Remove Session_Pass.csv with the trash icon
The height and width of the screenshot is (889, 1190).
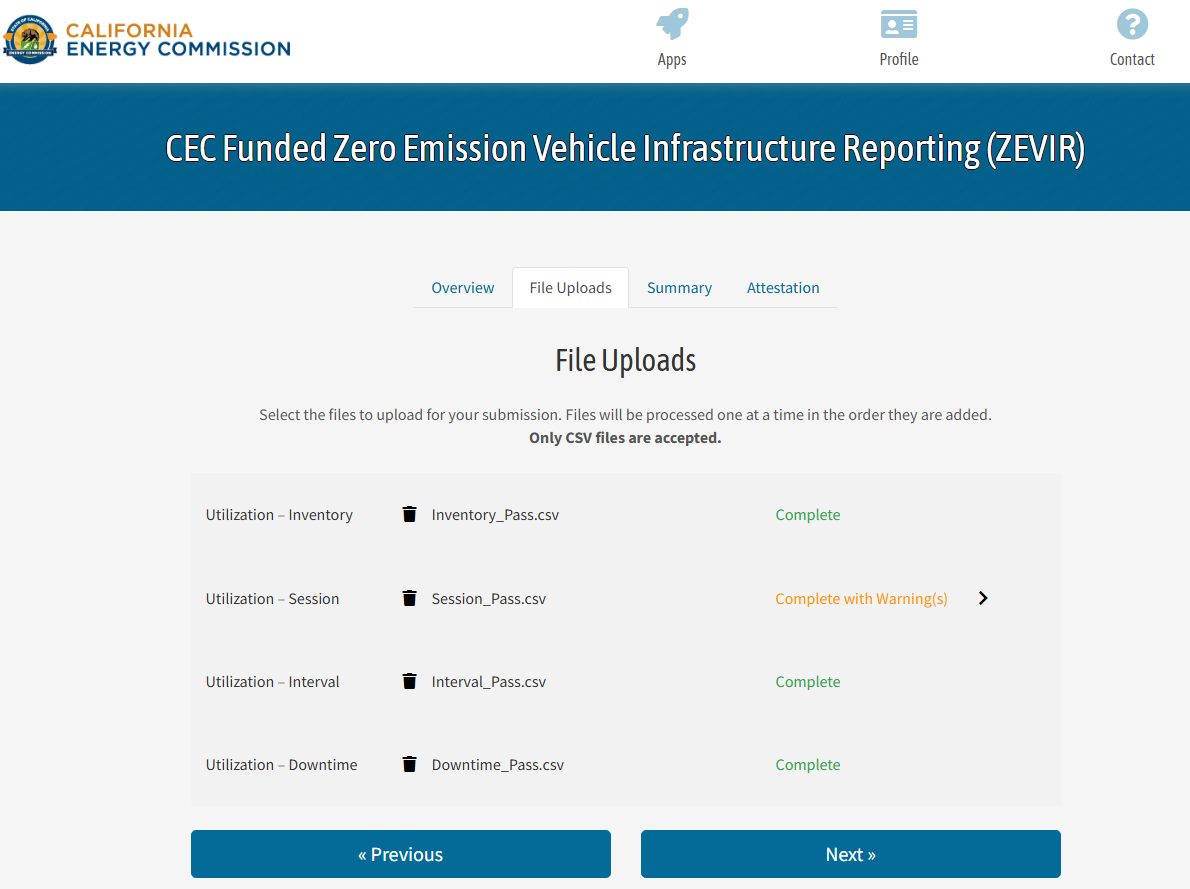pos(409,598)
